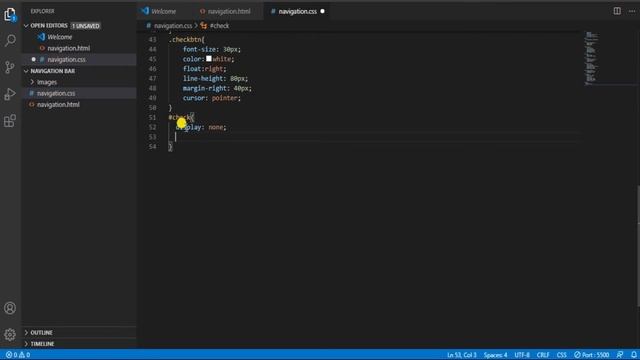The width and height of the screenshot is (640, 360).
Task: Switch to the navigation.html tab
Action: (x=229, y=11)
